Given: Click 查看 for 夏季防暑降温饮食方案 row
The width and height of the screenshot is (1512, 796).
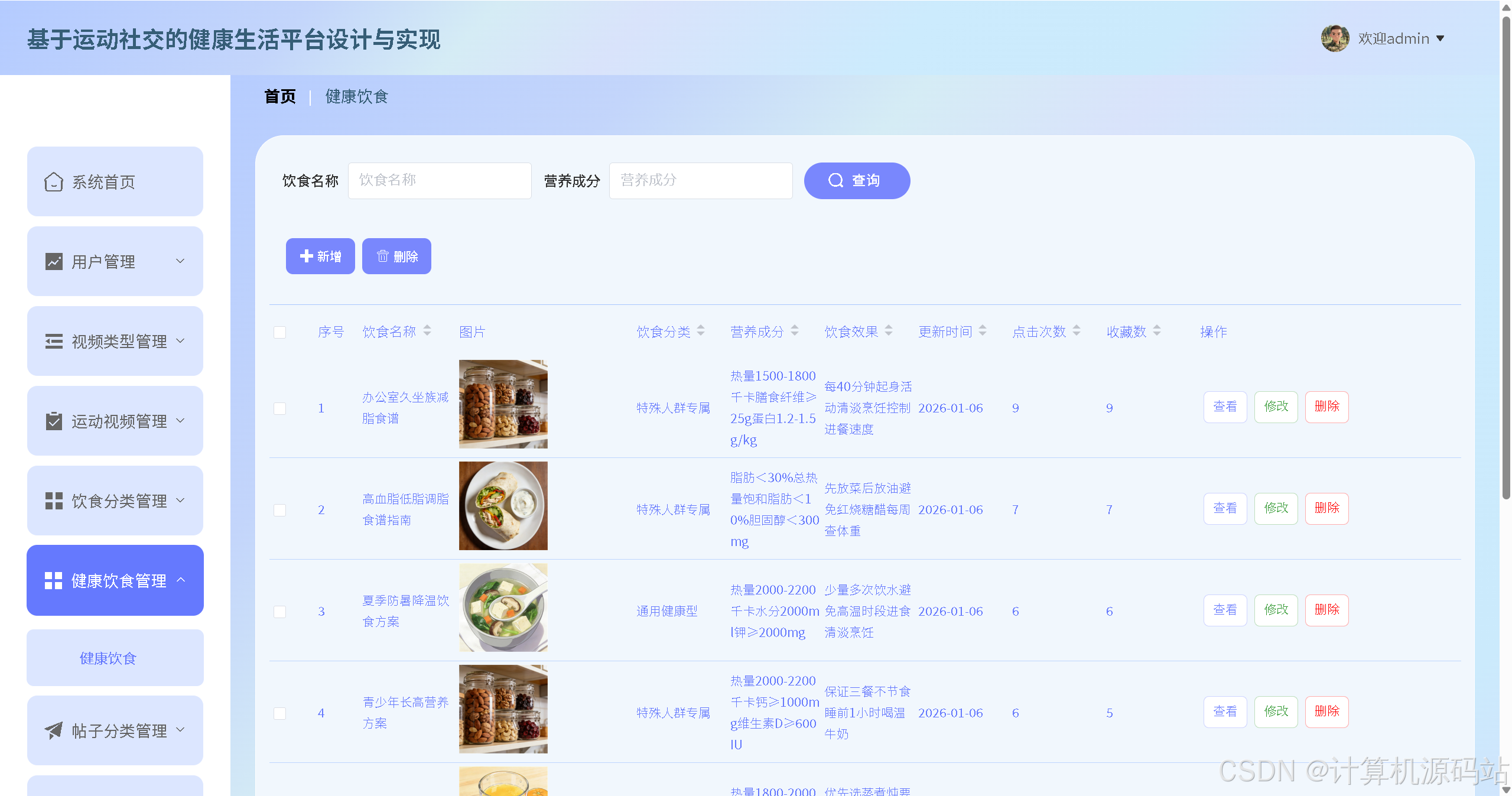Looking at the screenshot, I should (1225, 610).
